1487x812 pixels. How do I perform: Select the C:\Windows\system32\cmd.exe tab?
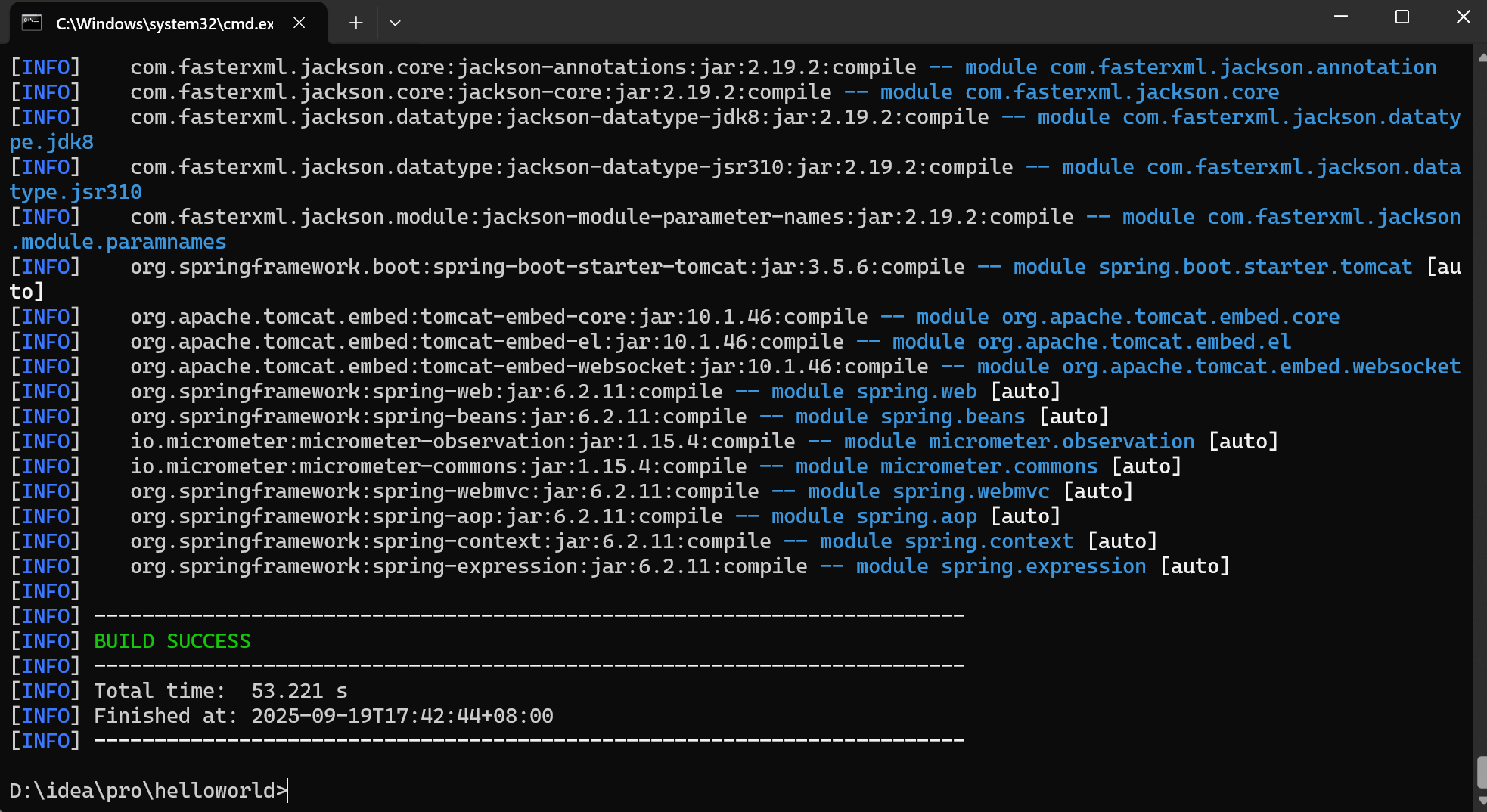tap(168, 23)
